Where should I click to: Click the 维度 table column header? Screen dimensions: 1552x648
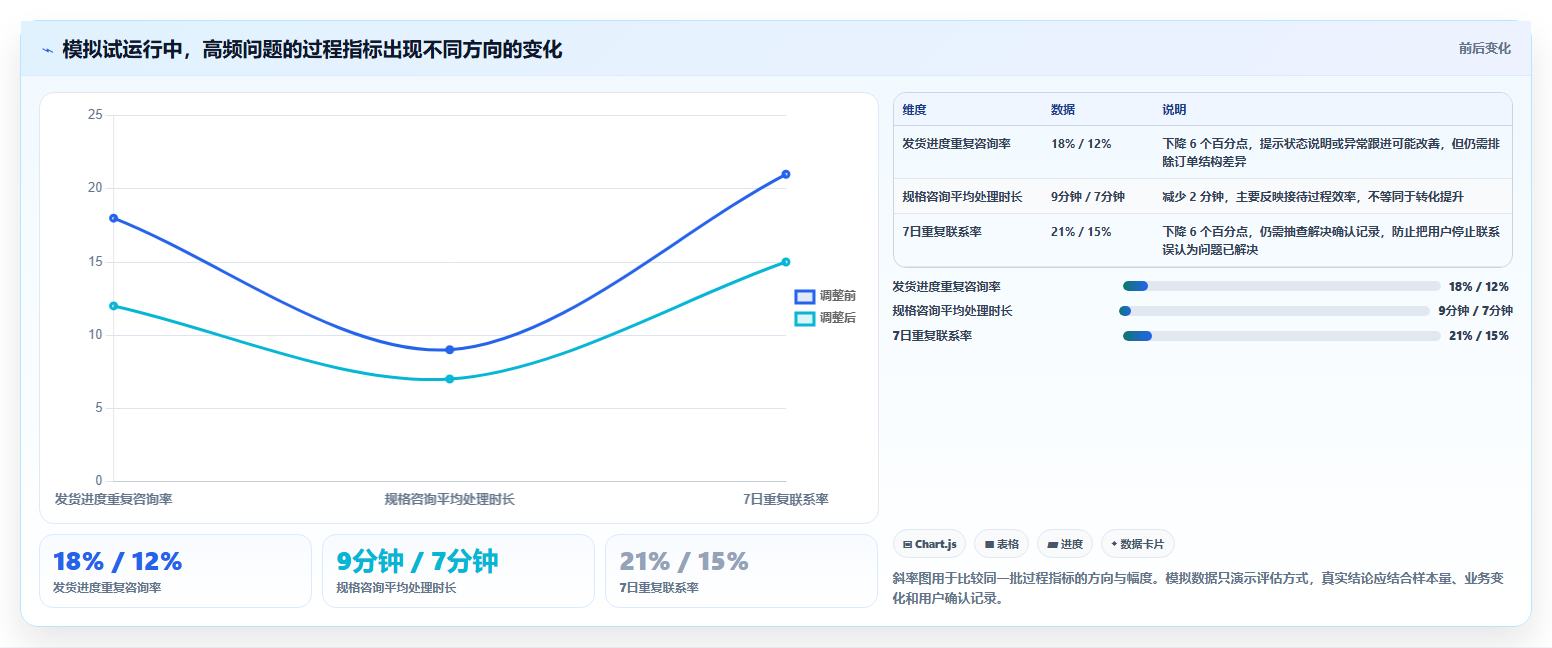[x=914, y=109]
